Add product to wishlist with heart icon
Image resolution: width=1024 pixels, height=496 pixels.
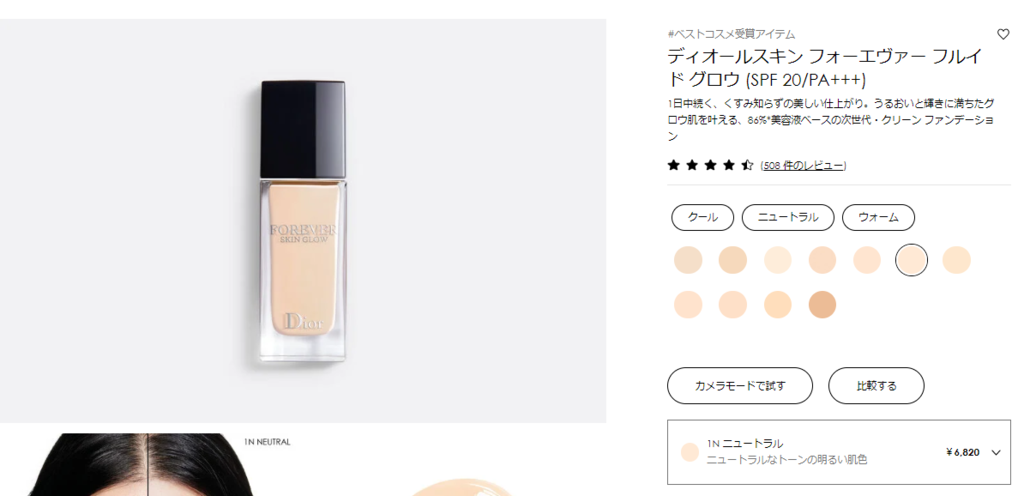(x=1002, y=35)
